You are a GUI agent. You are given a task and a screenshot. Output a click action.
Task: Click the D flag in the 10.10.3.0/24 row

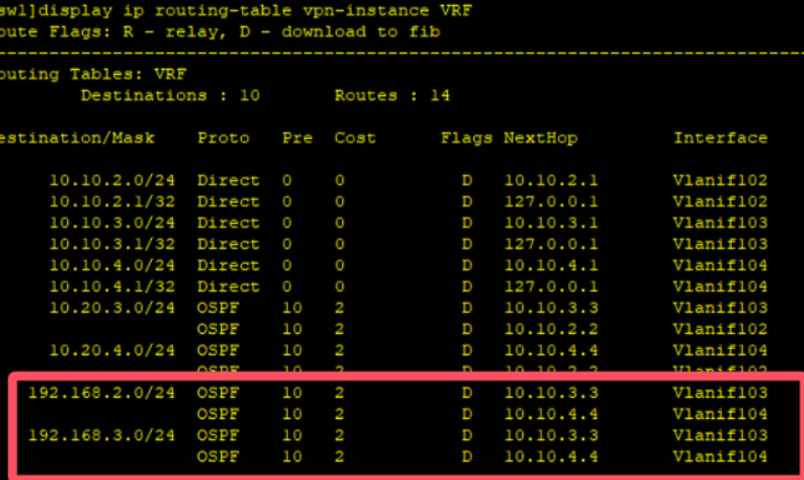(467, 223)
